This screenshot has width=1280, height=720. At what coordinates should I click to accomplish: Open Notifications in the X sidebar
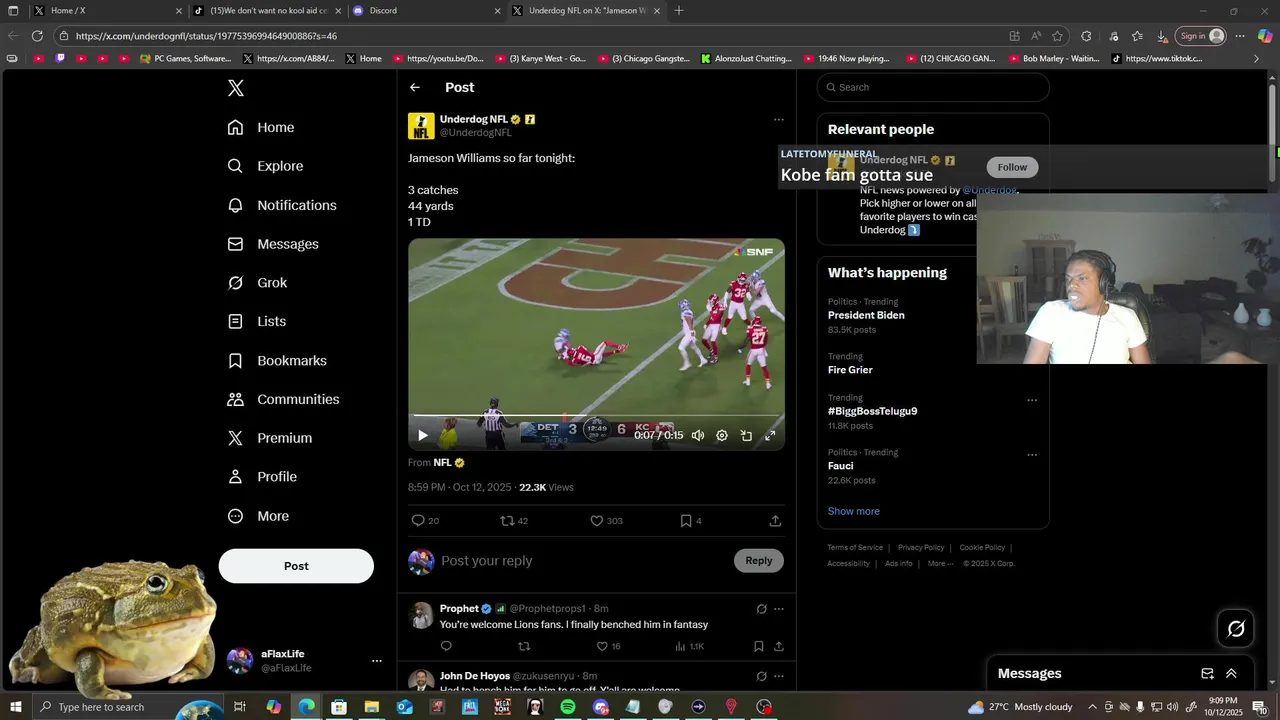coord(283,205)
